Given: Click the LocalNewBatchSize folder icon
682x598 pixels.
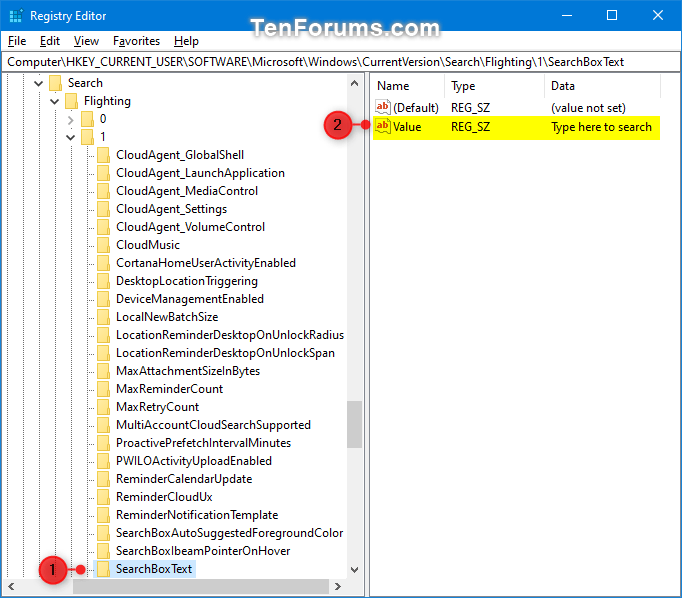Looking at the screenshot, I should pyautogui.click(x=104, y=317).
